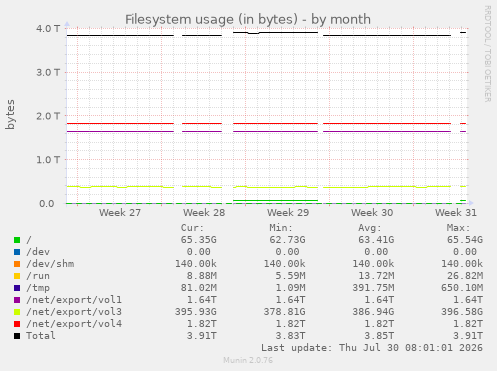497x371 pixels.
Task: Click the 386.94G average value for vol3
Action: pos(373,312)
